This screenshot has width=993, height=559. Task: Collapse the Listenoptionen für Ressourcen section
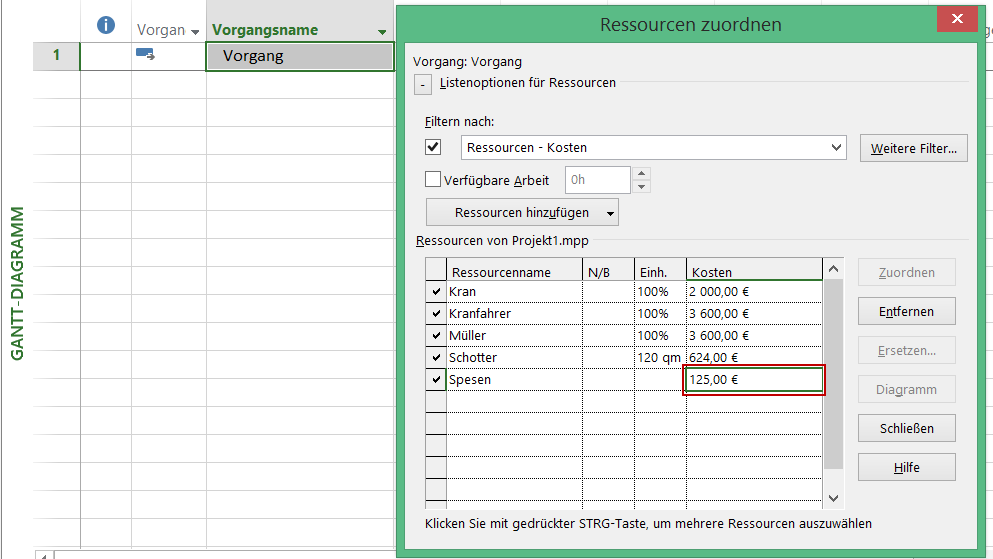(x=422, y=84)
